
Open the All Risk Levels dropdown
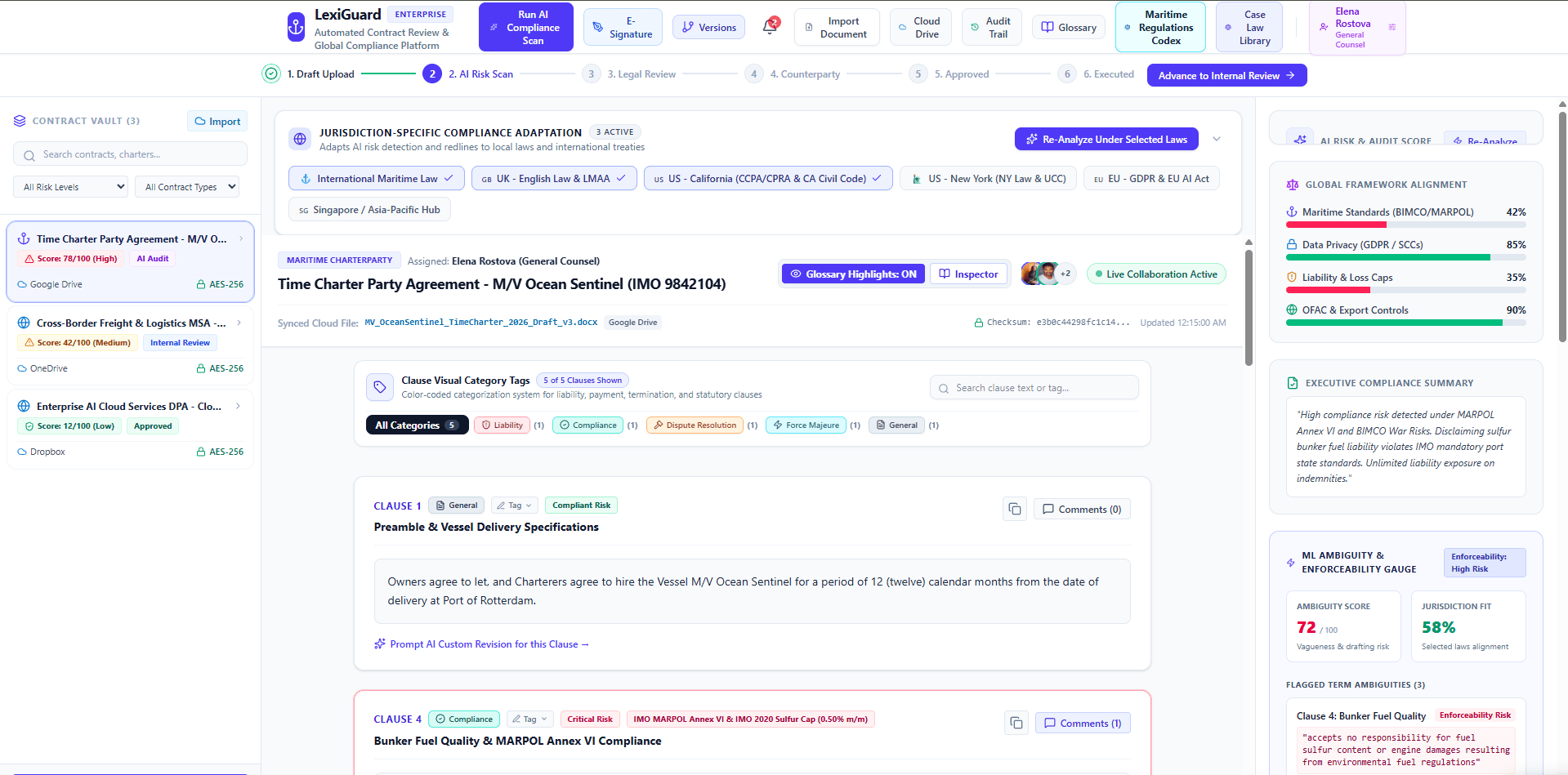[x=70, y=187]
